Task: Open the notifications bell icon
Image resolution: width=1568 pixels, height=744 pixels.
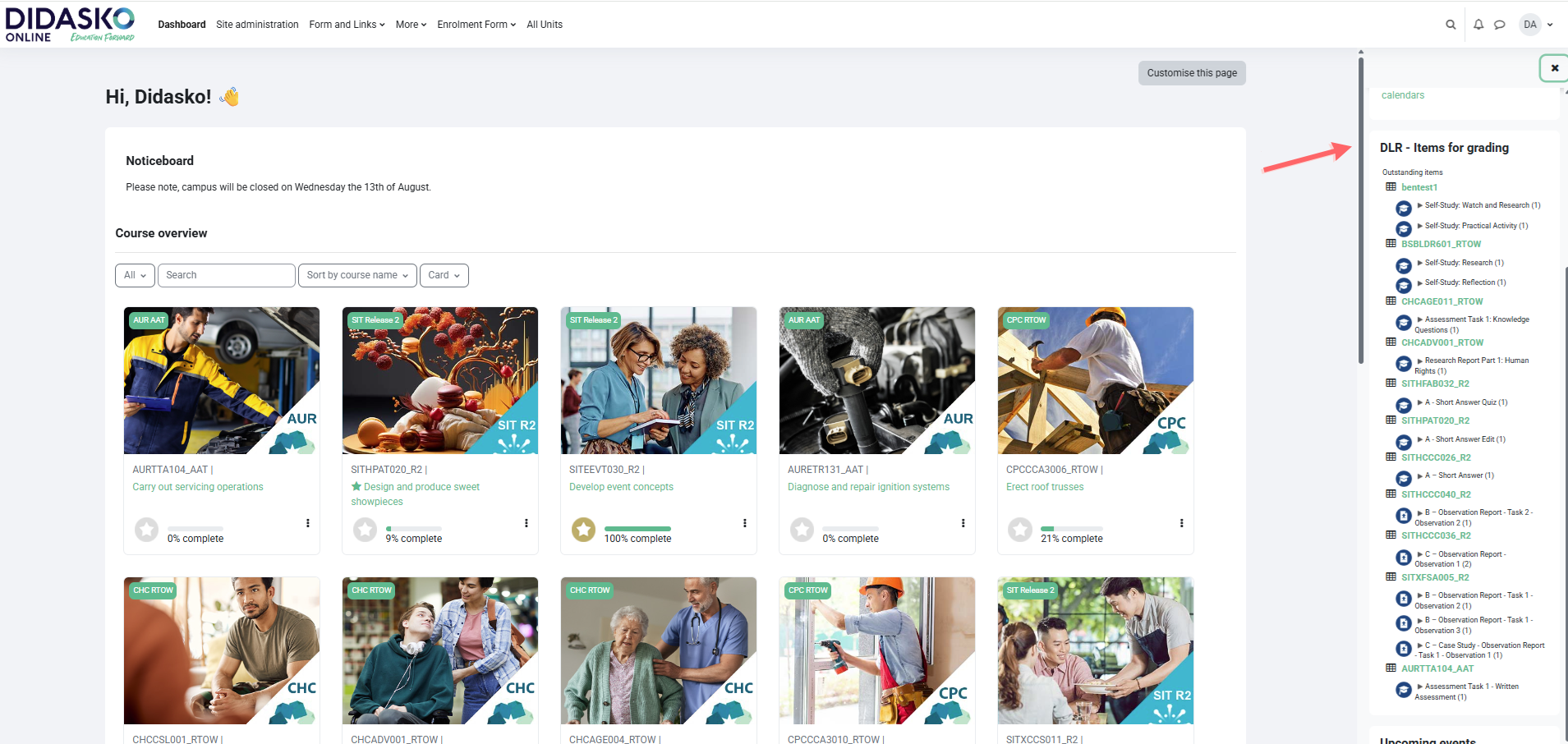Action: point(1478,25)
